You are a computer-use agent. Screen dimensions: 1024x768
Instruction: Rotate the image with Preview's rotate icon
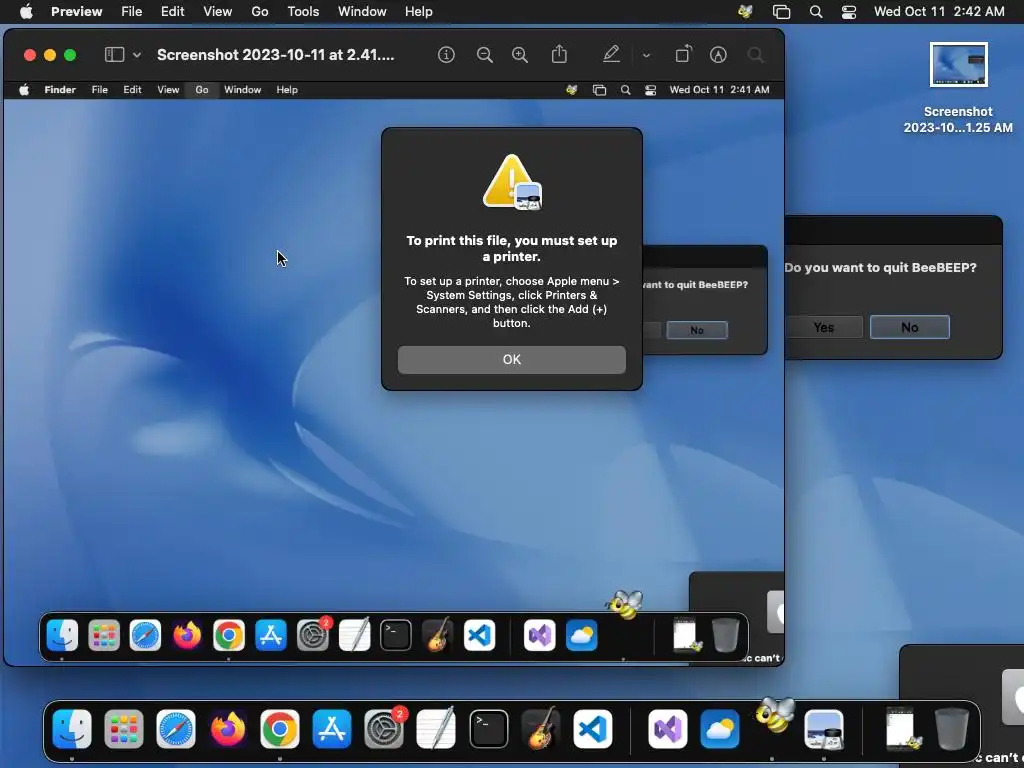683,54
